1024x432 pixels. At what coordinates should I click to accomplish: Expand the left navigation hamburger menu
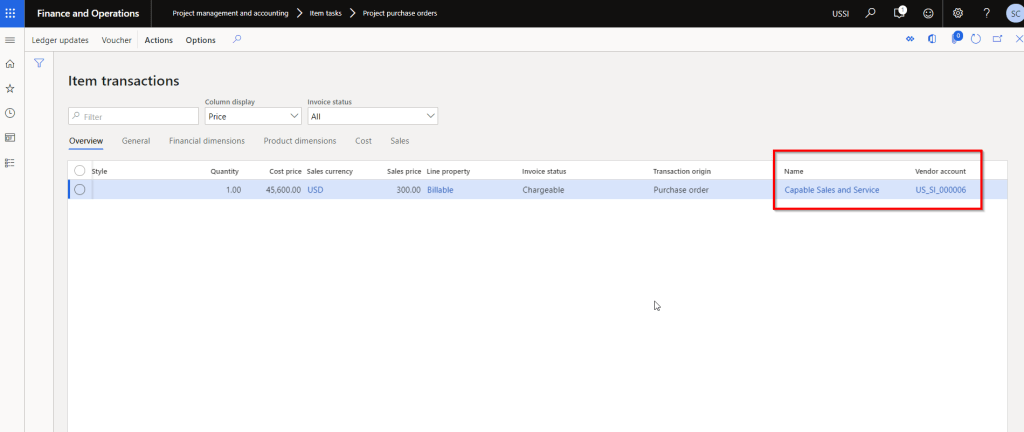point(10,40)
